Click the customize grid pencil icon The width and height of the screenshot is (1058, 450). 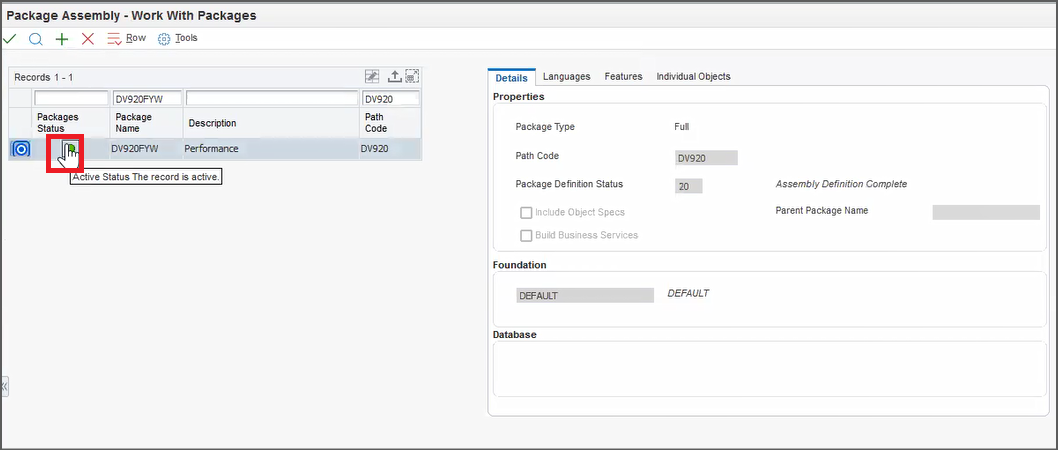tap(372, 76)
